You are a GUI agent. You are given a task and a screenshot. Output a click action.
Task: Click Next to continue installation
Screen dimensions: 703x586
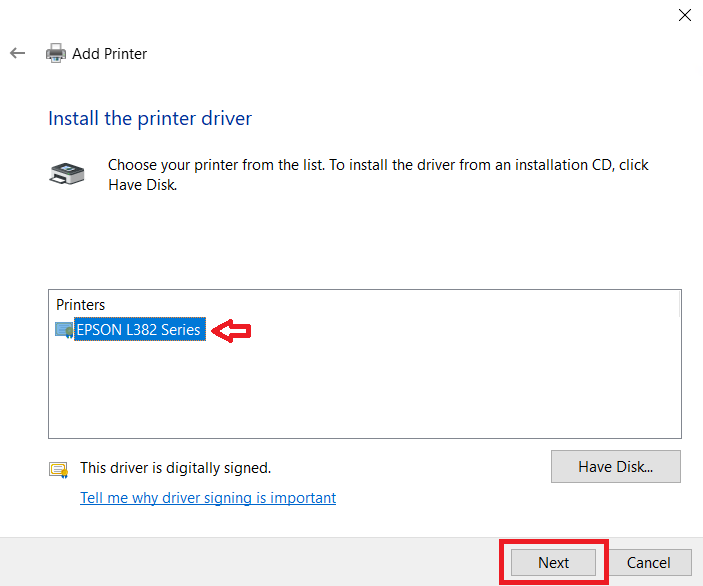[x=554, y=562]
